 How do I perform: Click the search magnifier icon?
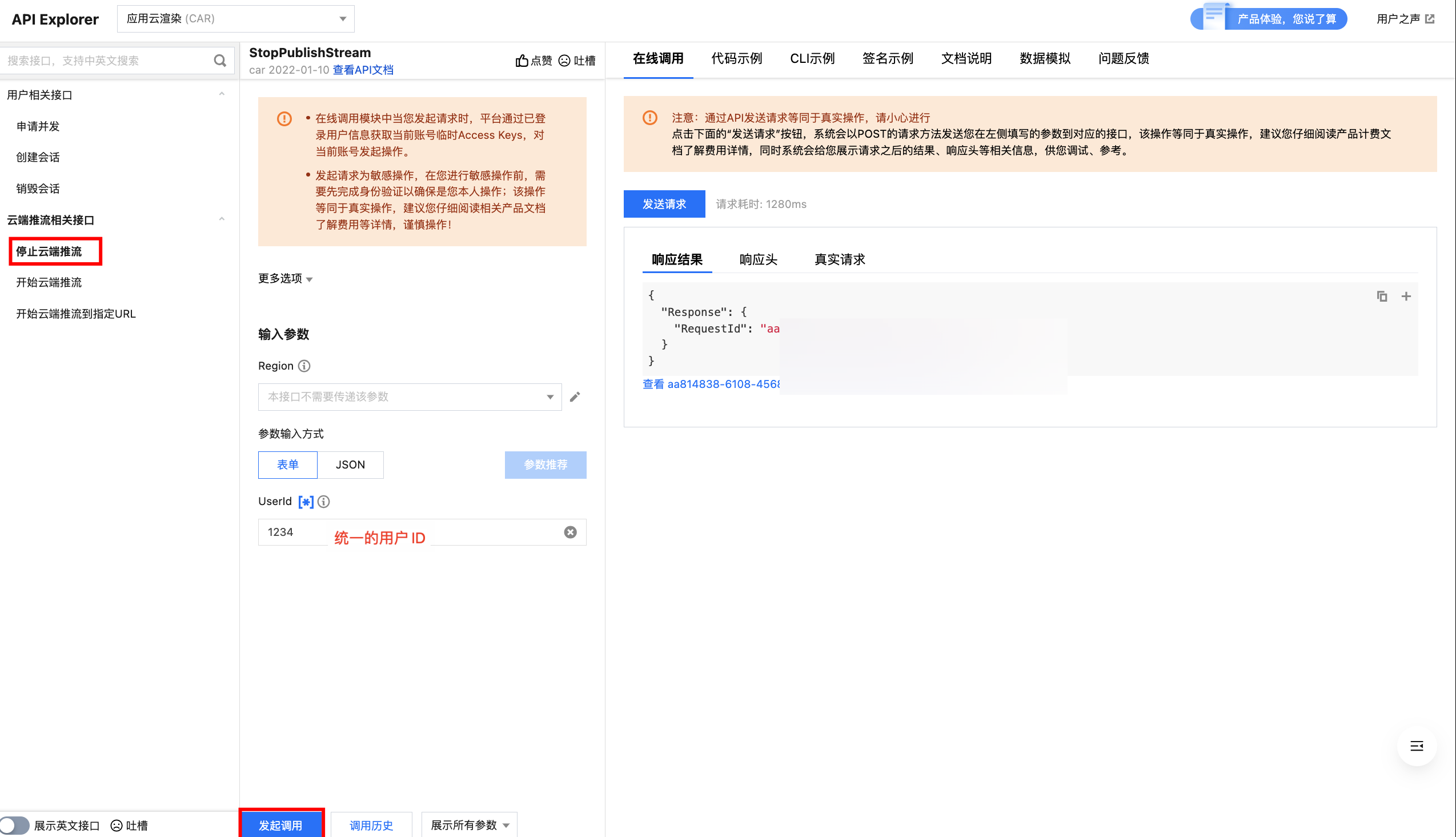[x=219, y=61]
